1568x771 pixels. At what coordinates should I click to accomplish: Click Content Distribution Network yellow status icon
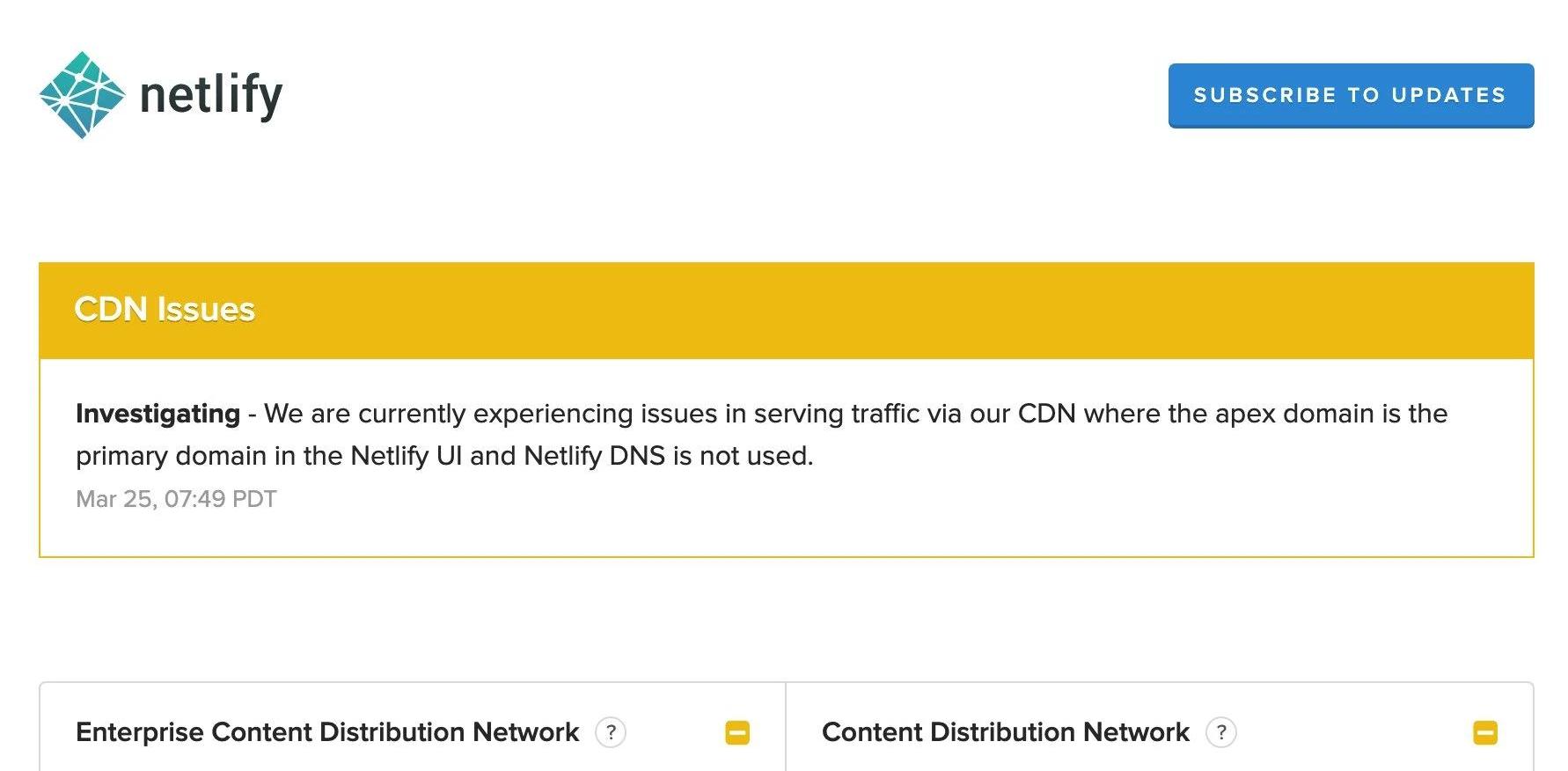tap(1484, 732)
